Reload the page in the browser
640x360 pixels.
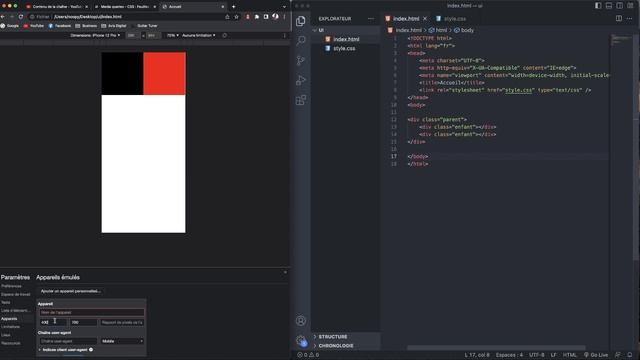click(20, 17)
